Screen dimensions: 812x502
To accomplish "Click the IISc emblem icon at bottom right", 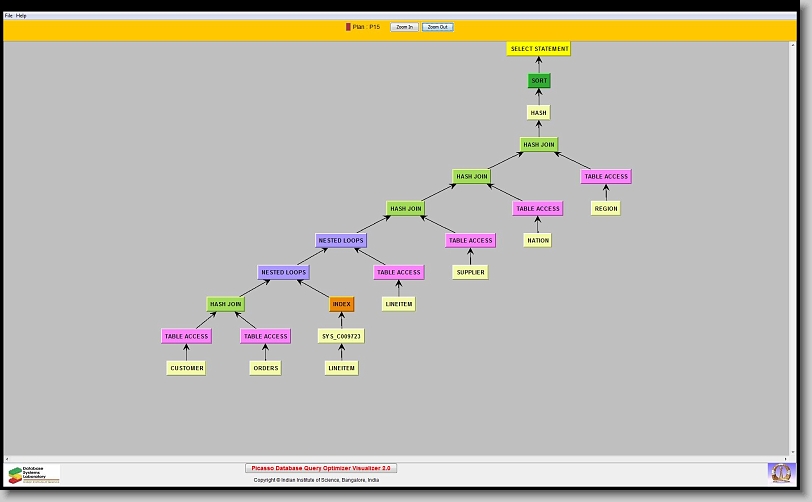I will pyautogui.click(x=780, y=472).
